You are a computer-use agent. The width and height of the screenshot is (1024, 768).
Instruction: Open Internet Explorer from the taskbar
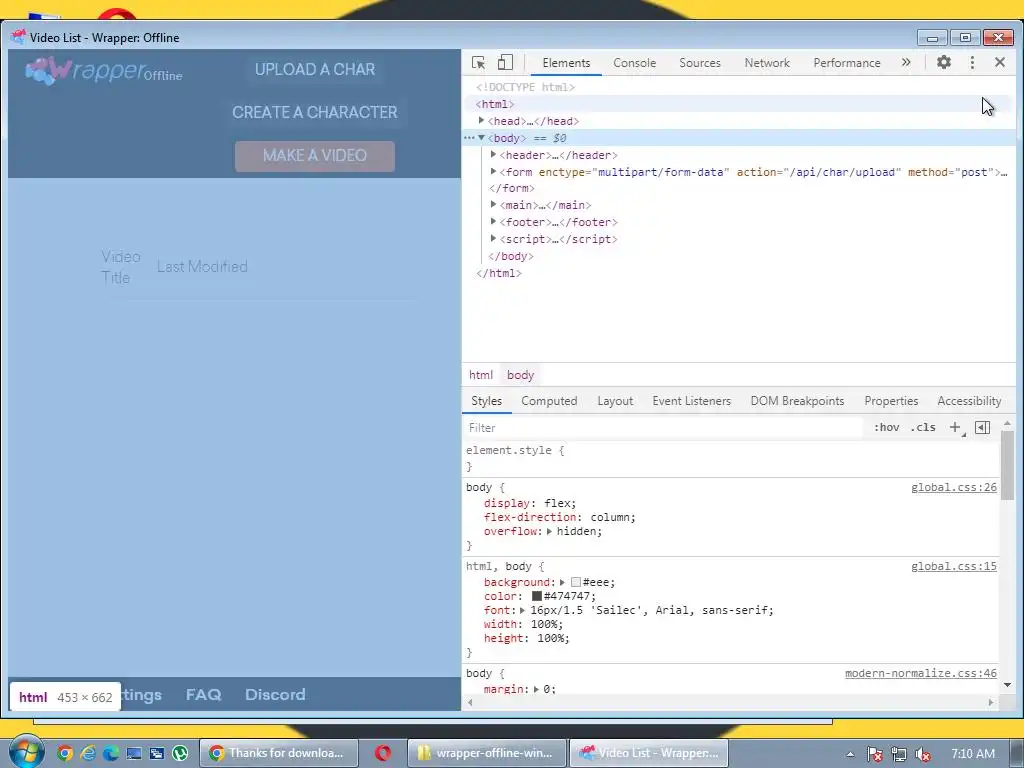point(88,753)
